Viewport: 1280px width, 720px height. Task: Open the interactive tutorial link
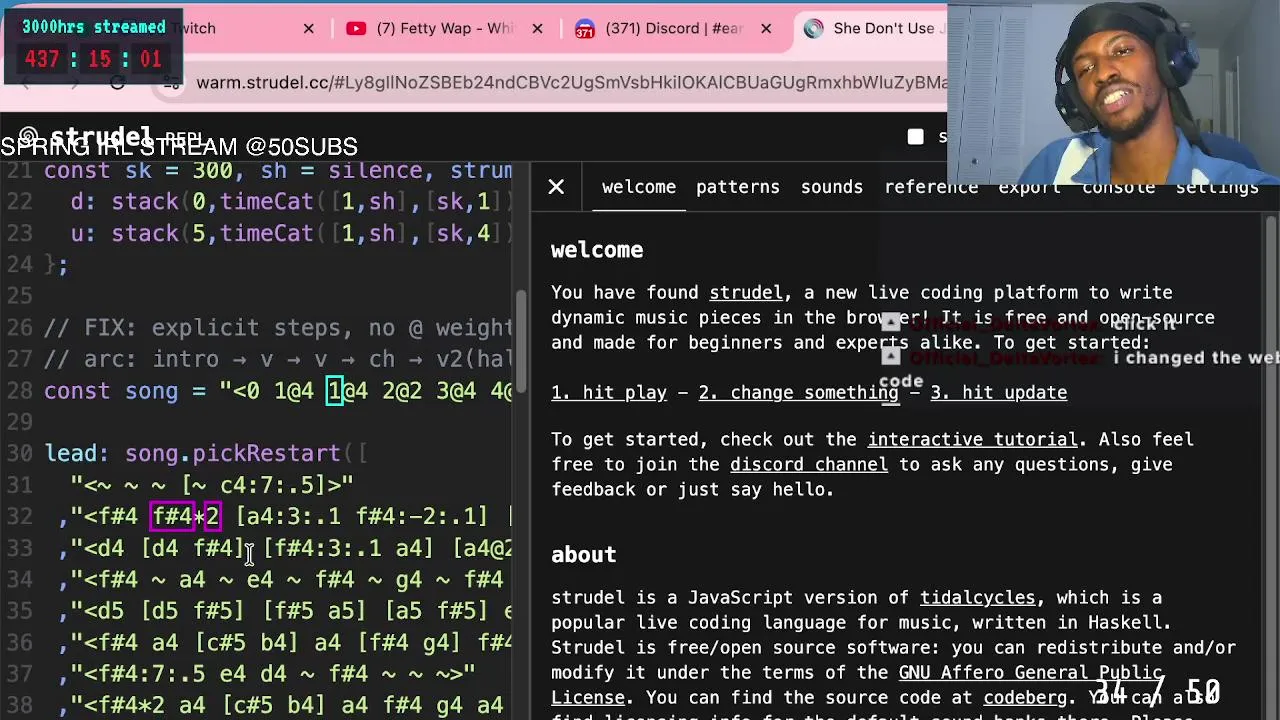click(x=972, y=440)
